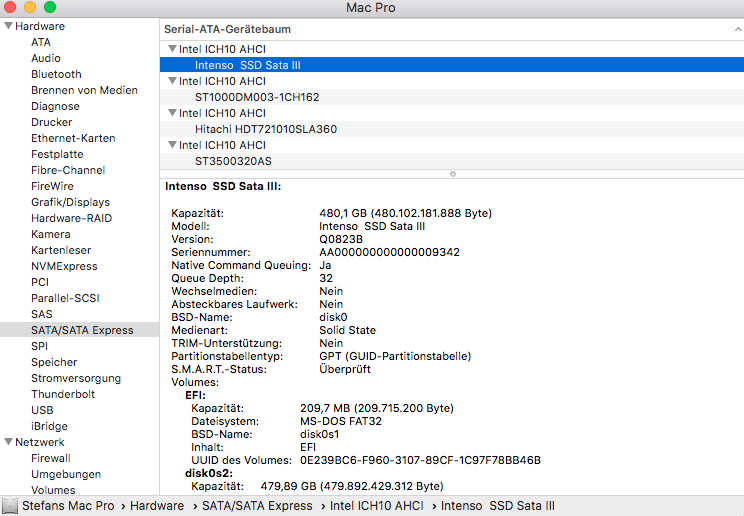Collapse Intel ICH10 AHCI above ST3500320AS

click(173, 144)
